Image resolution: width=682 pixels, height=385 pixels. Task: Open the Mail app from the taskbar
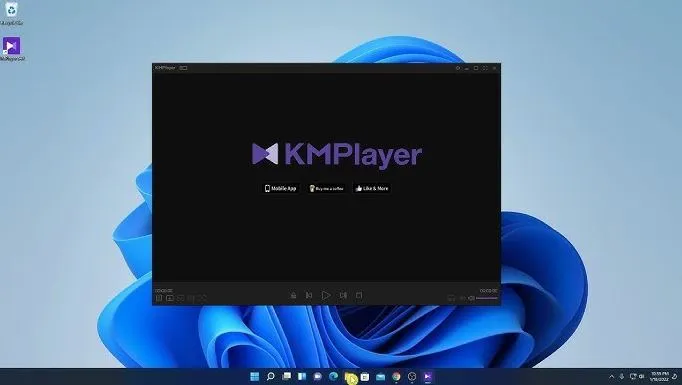(x=381, y=376)
